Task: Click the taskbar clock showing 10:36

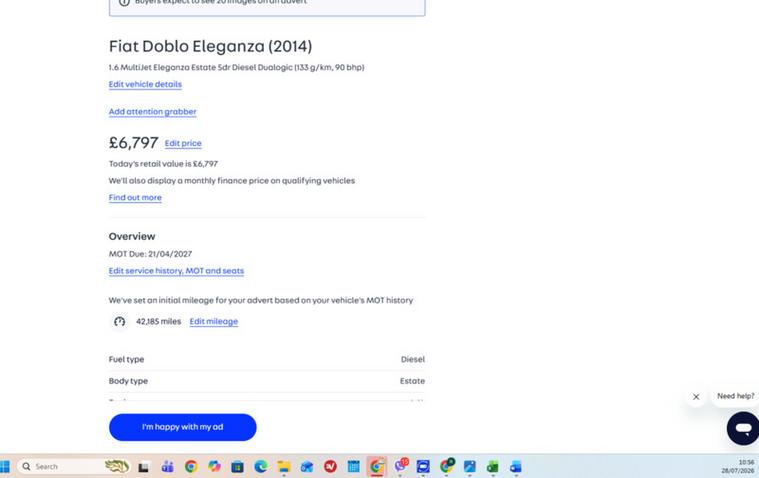Action: point(738,466)
